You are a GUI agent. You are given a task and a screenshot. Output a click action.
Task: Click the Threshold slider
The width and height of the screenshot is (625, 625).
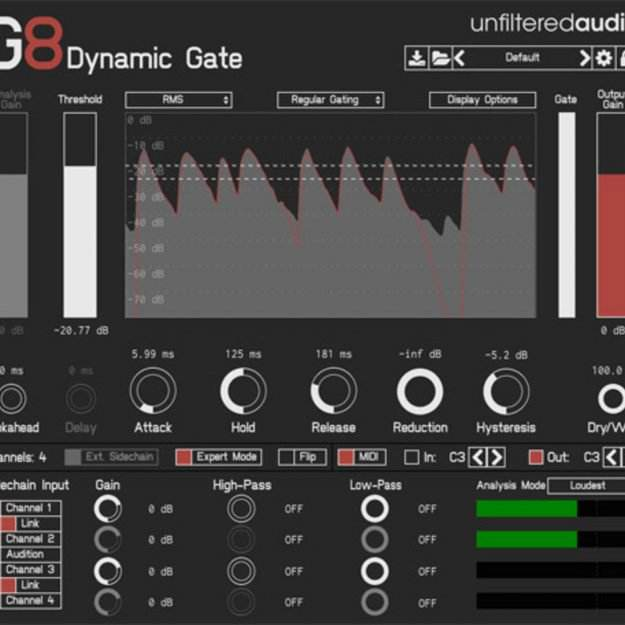click(80, 215)
